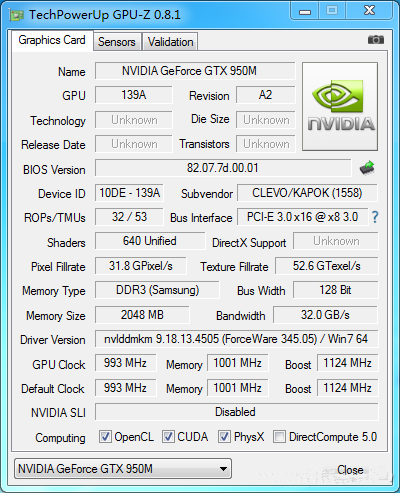Toggle the CUDA checkbox
This screenshot has height=493, width=400.
point(168,436)
